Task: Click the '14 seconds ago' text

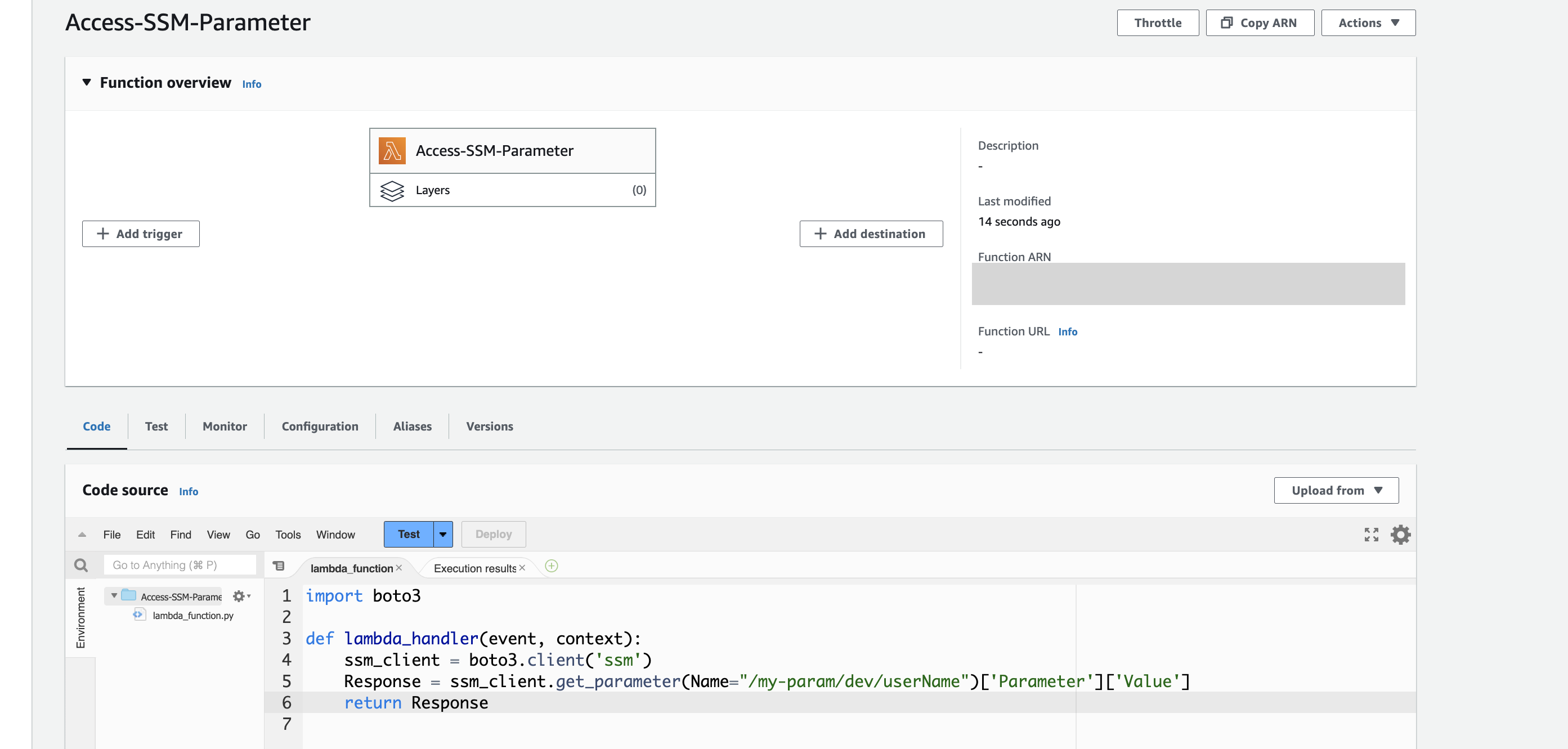Action: (x=1019, y=222)
